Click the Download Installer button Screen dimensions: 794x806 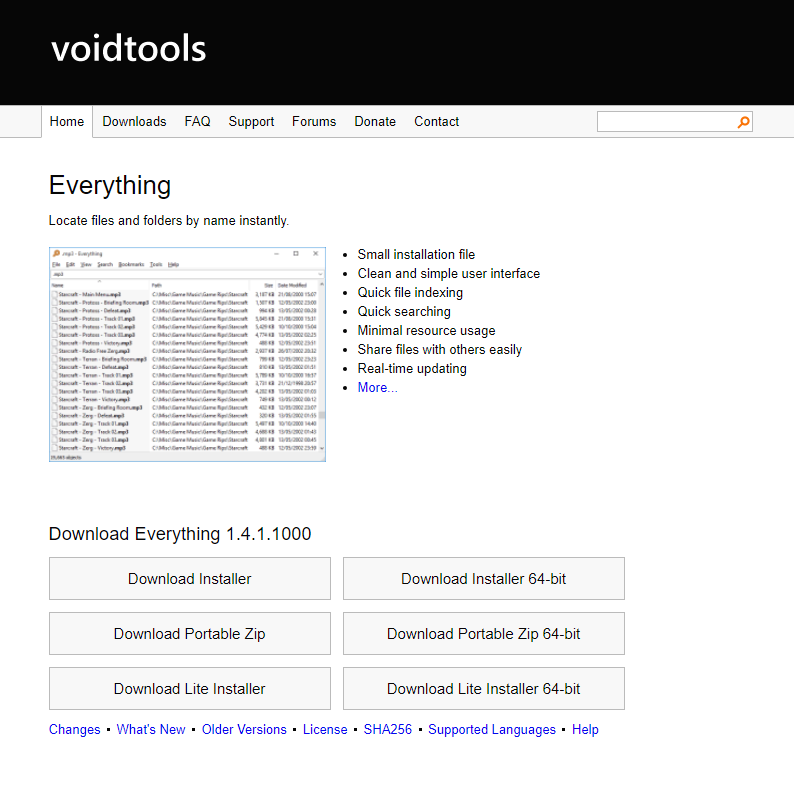[x=190, y=578]
